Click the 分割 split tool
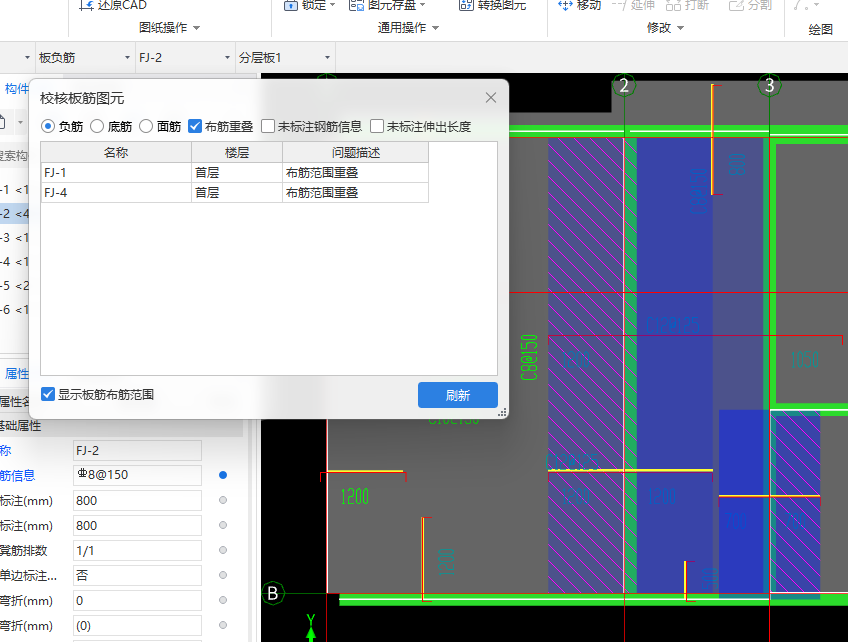This screenshot has height=642, width=848. 750,5
